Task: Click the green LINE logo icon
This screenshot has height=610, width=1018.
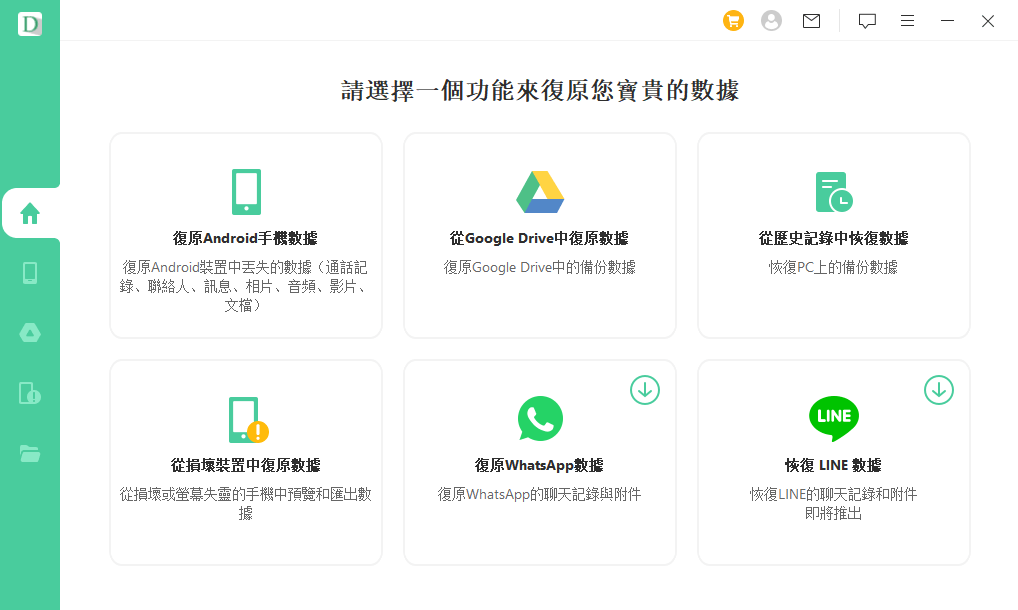Action: (833, 418)
